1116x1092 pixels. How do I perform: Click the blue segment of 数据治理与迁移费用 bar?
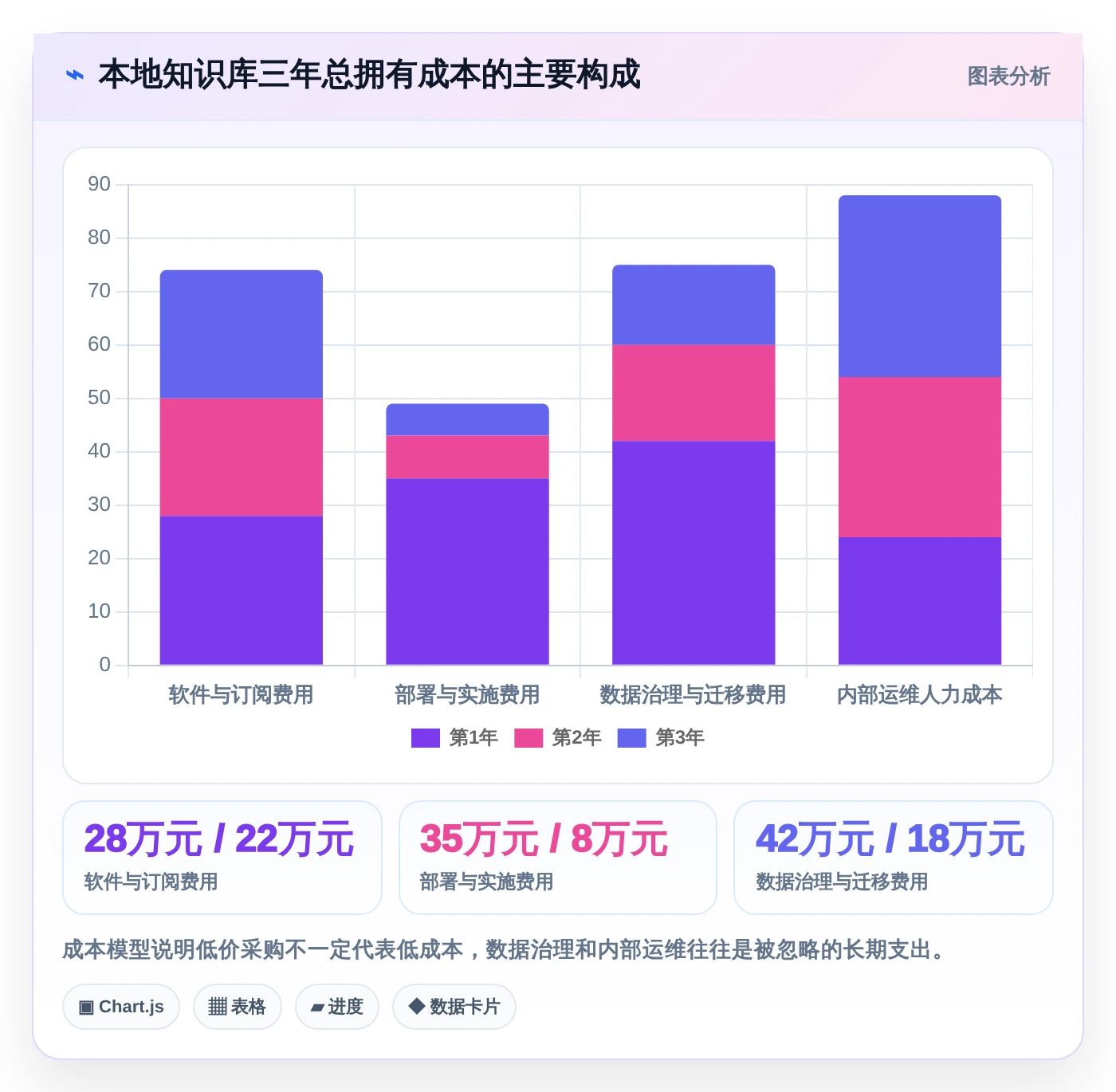click(694, 305)
